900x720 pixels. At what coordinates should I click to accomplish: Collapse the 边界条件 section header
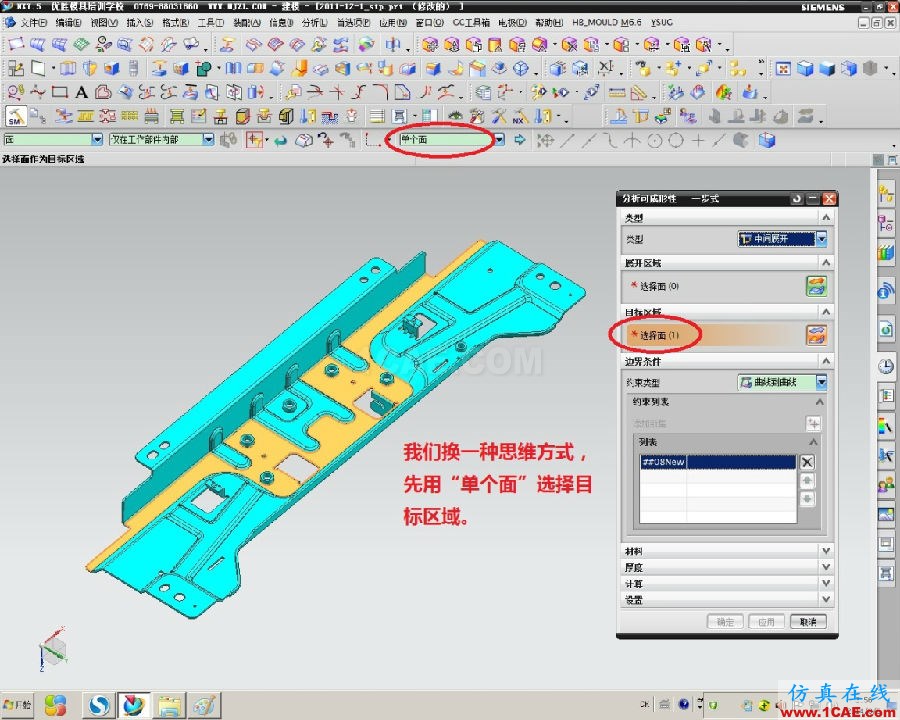coord(726,361)
